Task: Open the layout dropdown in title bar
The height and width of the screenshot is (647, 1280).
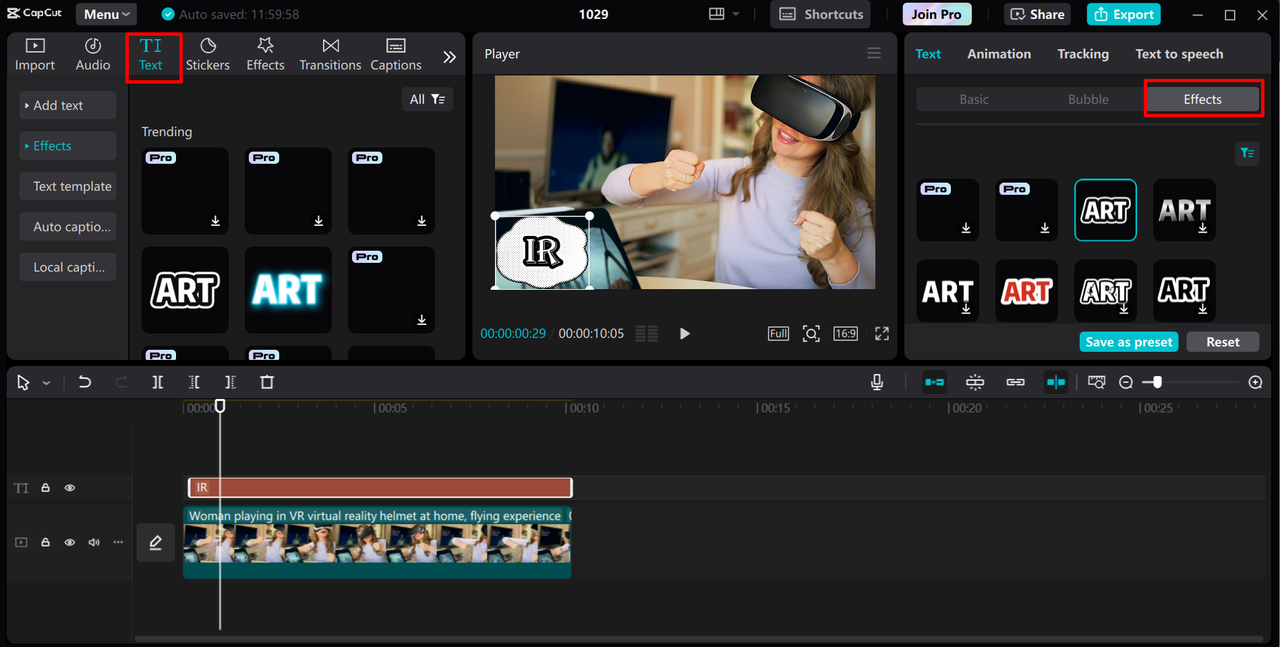Action: (724, 14)
